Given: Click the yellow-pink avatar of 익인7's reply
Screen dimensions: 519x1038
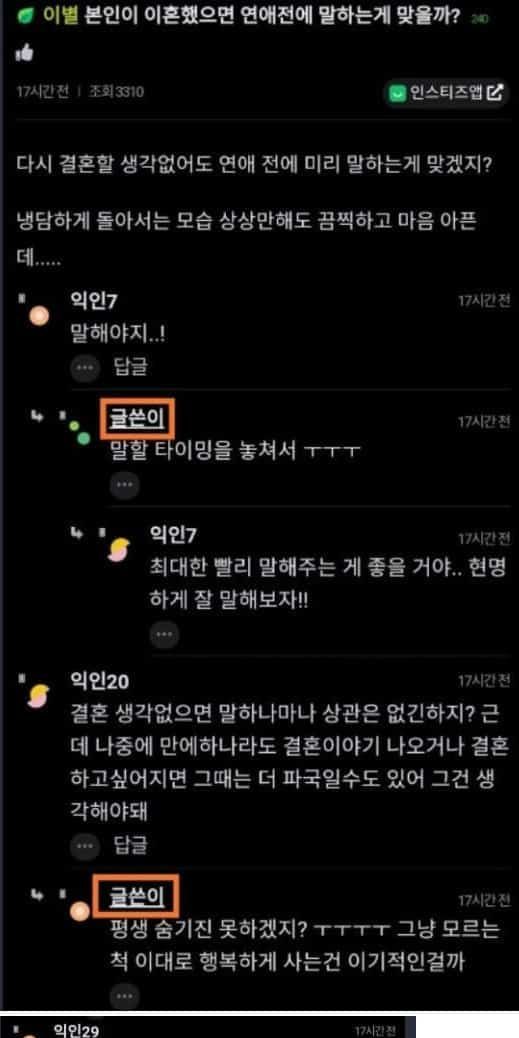Looking at the screenshot, I should tap(118, 549).
